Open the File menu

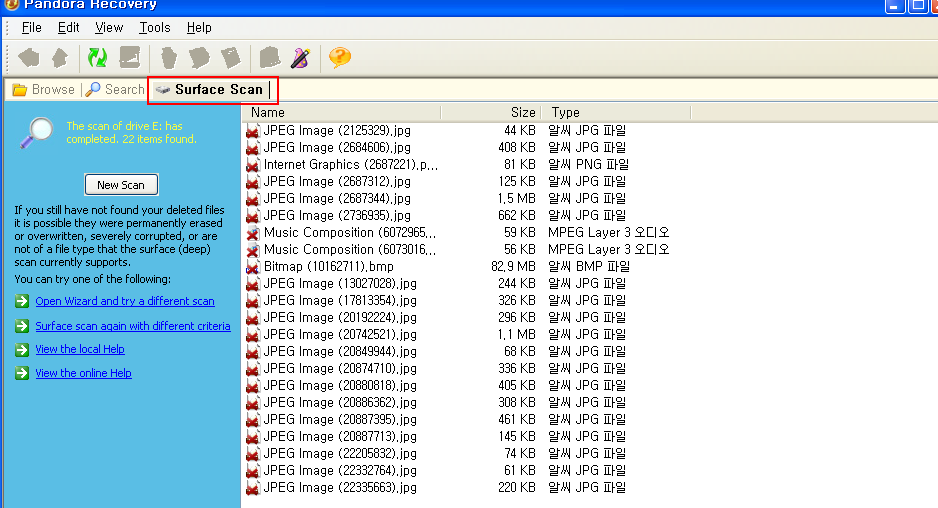coord(31,28)
